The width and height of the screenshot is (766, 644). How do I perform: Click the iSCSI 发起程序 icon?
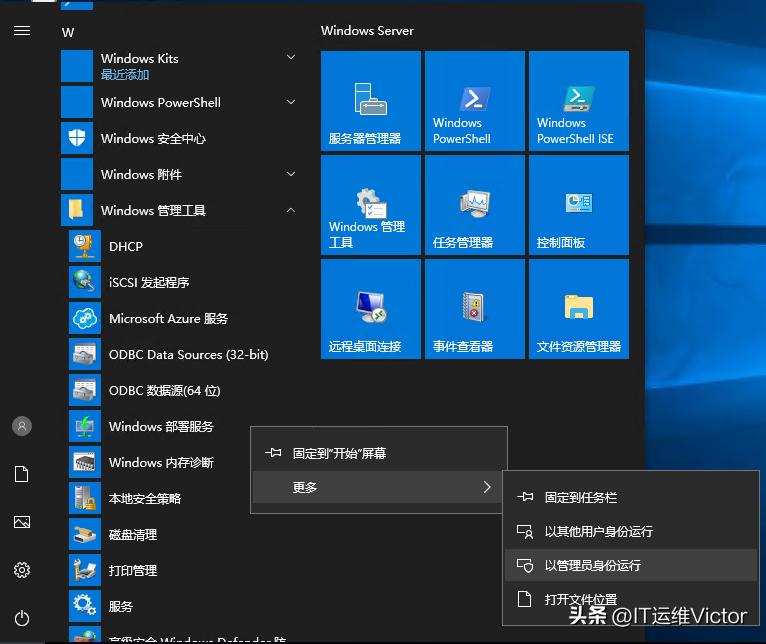click(x=85, y=282)
